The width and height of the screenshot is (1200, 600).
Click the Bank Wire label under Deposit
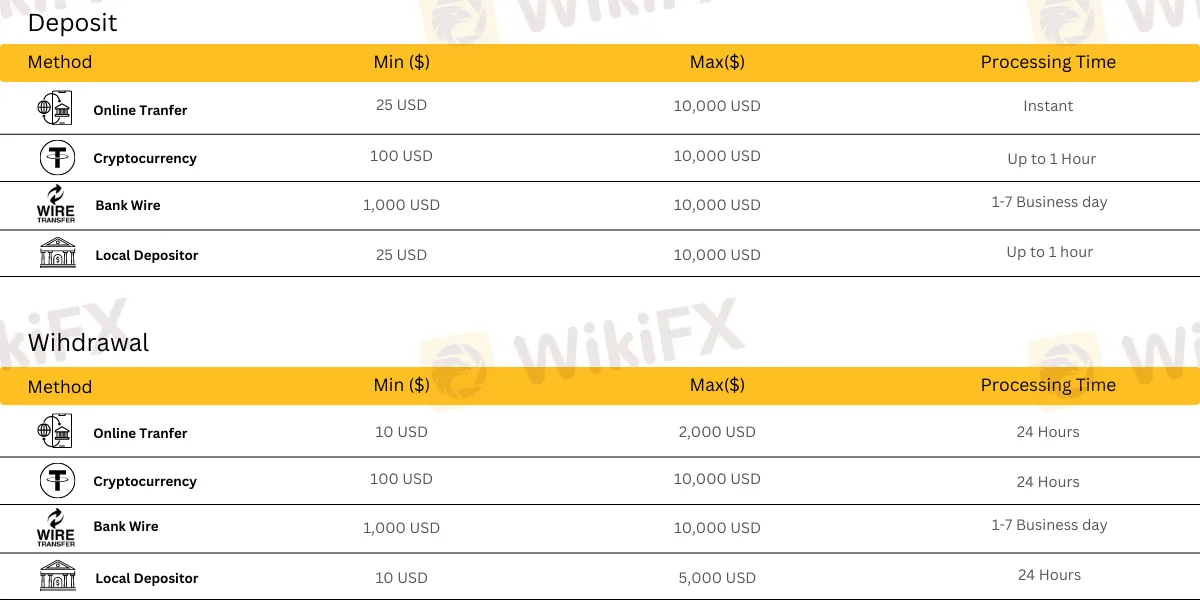pos(128,205)
